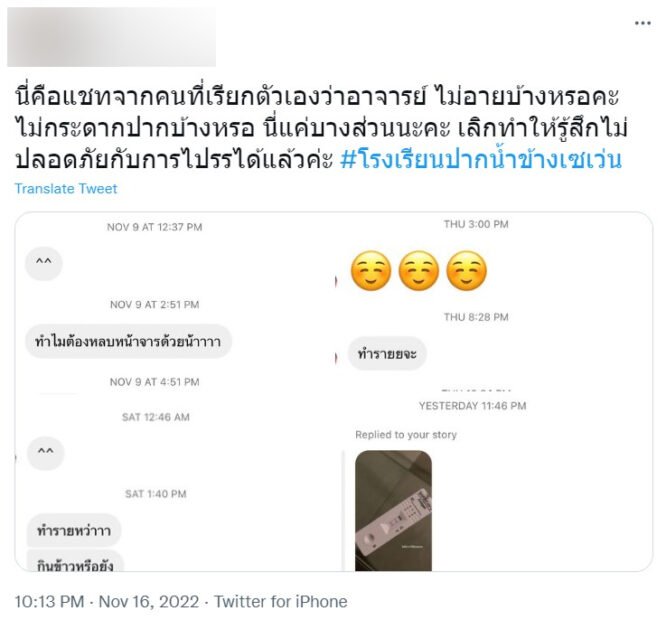Click the กินข้าวหรือยัง message bubble
This screenshot has width=666, height=620.
pyautogui.click(x=75, y=561)
